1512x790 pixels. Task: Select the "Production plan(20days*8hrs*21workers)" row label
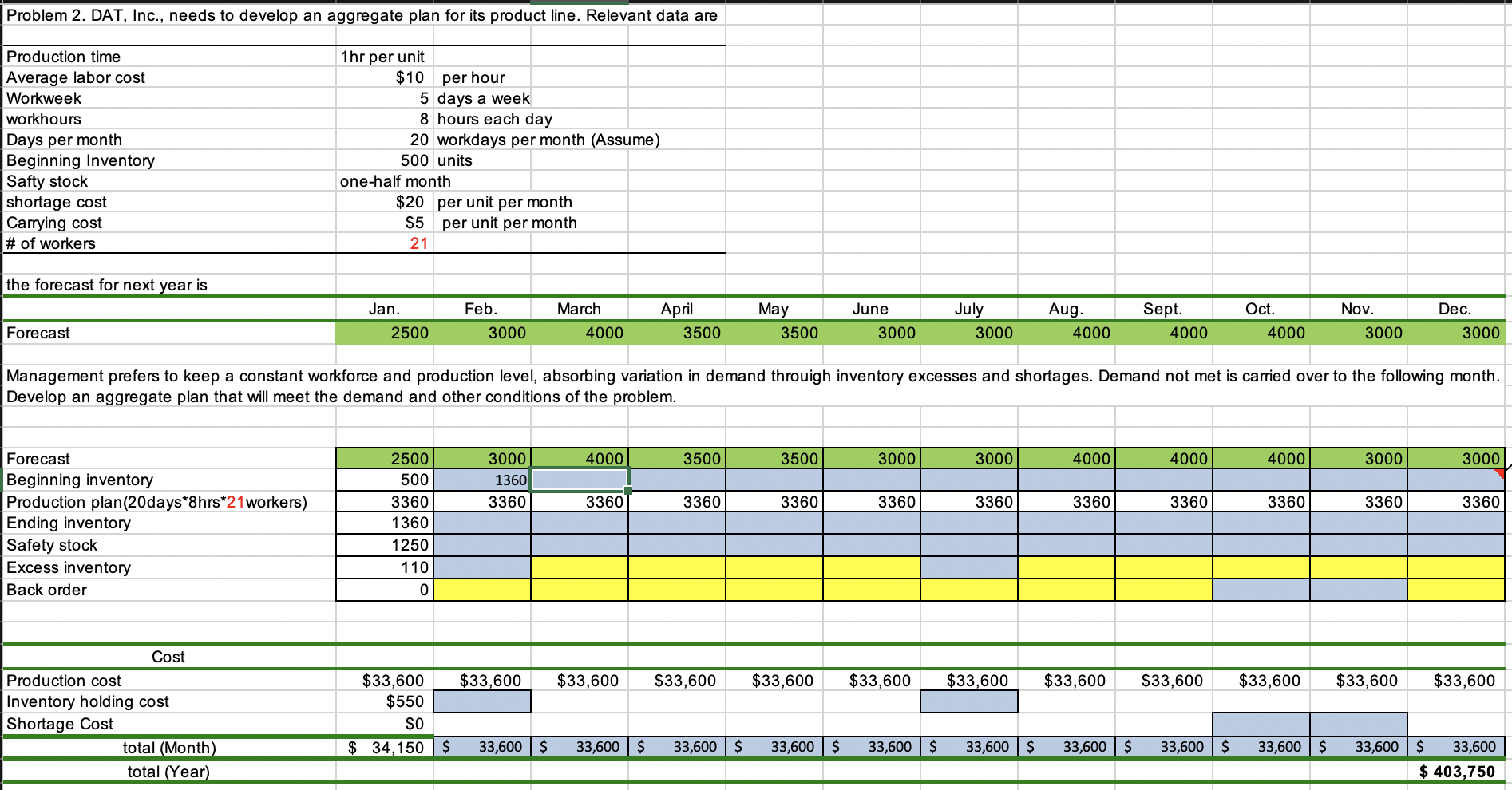157,502
